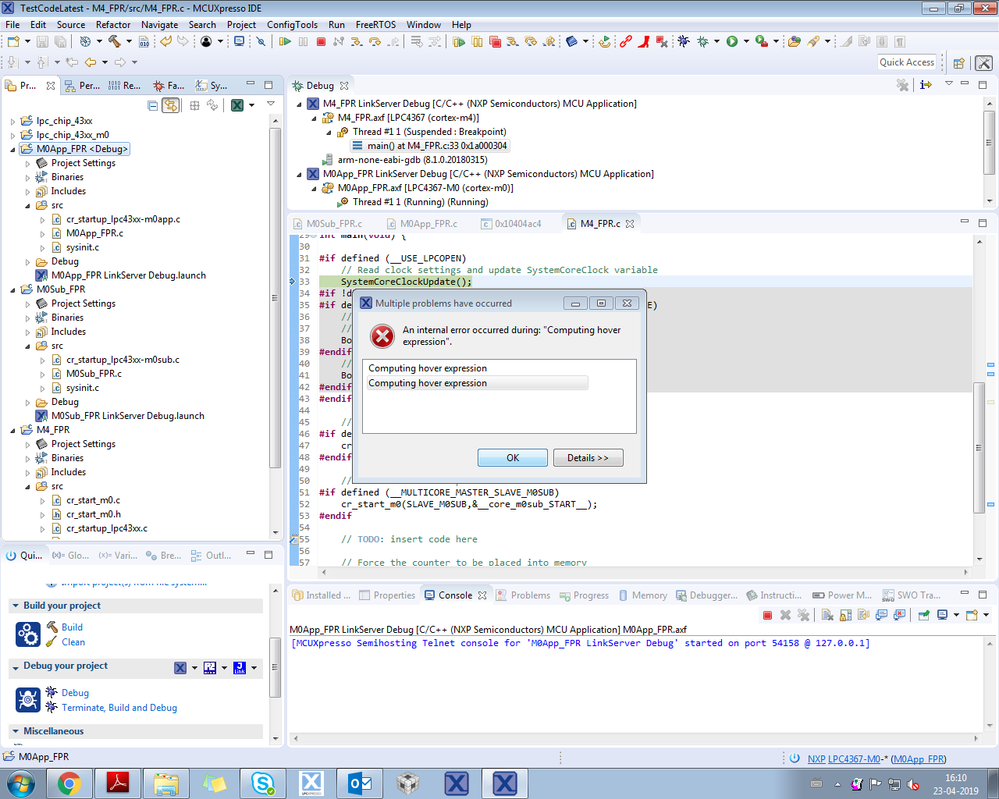This screenshot has width=999, height=799.
Task: Click the restart icon in toolbar
Action: click(x=604, y=42)
